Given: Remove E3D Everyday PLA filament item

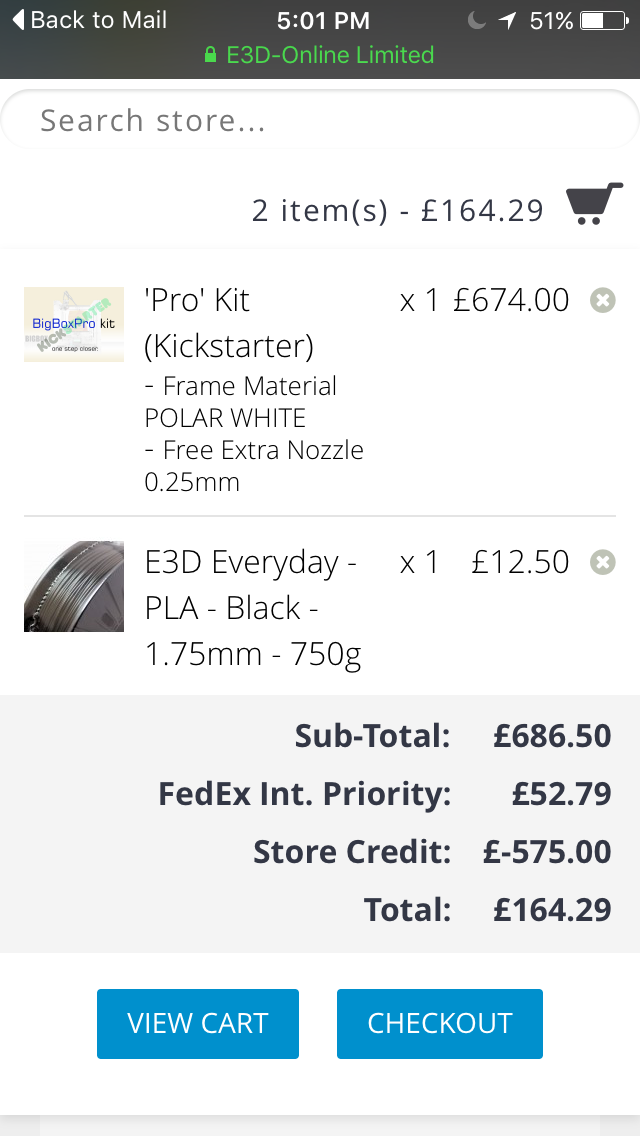Looking at the screenshot, I should 602,562.
